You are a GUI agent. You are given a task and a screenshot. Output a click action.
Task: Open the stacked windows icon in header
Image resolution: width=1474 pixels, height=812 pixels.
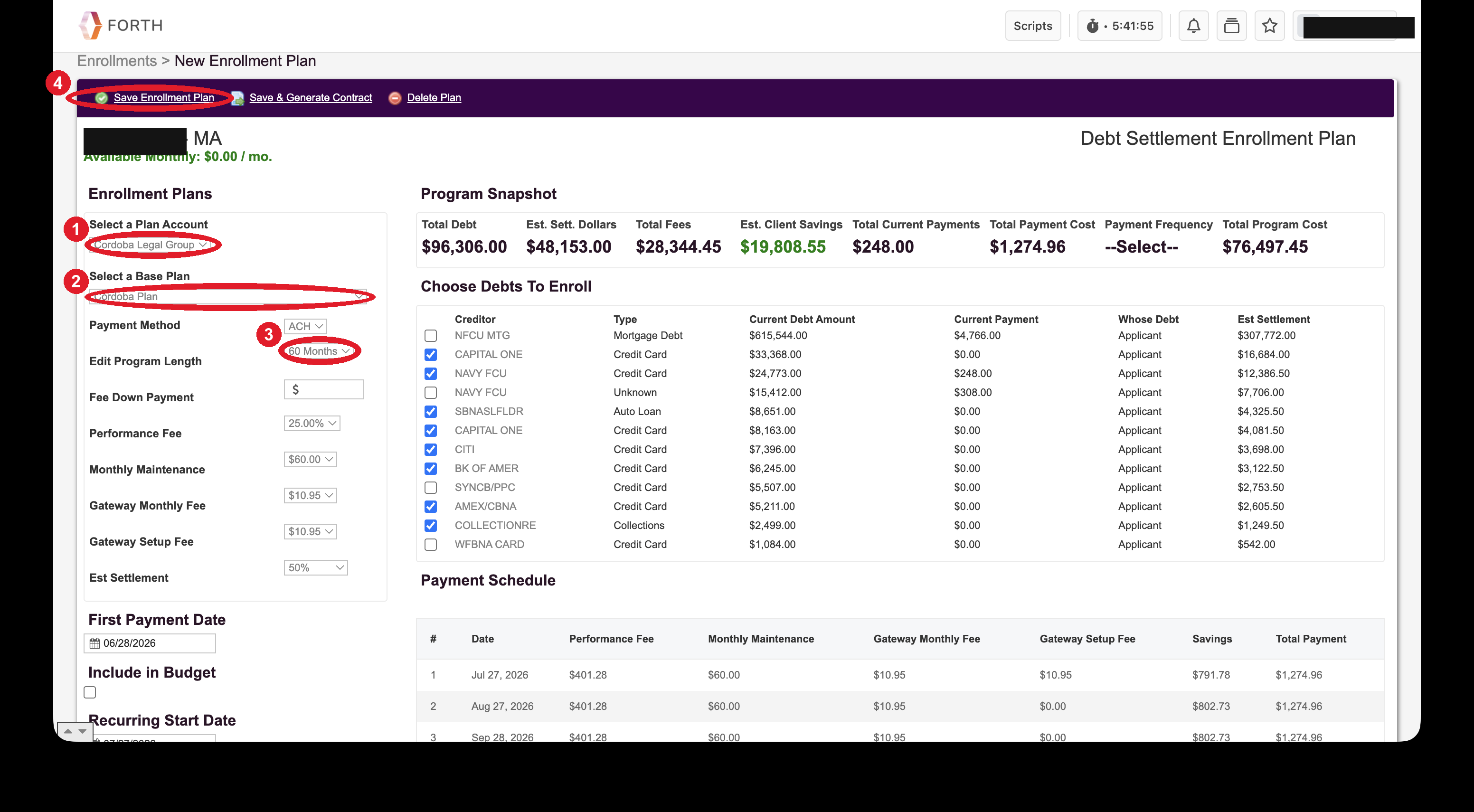(x=1231, y=26)
